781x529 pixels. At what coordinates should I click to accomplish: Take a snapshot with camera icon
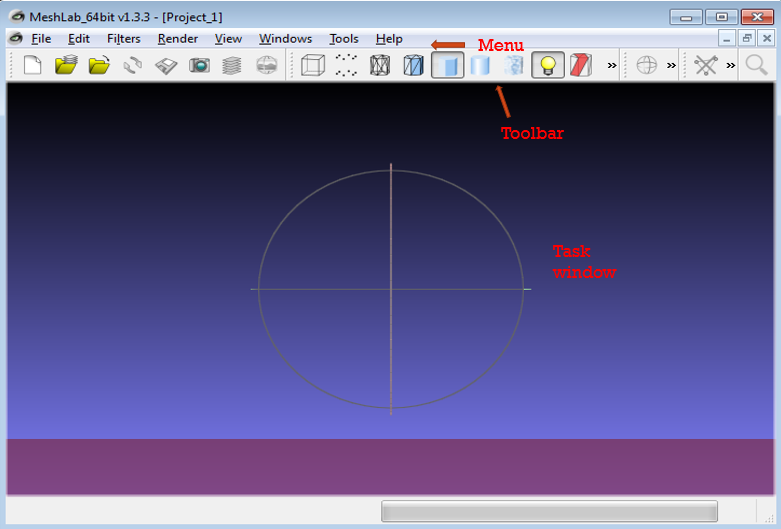[200, 66]
